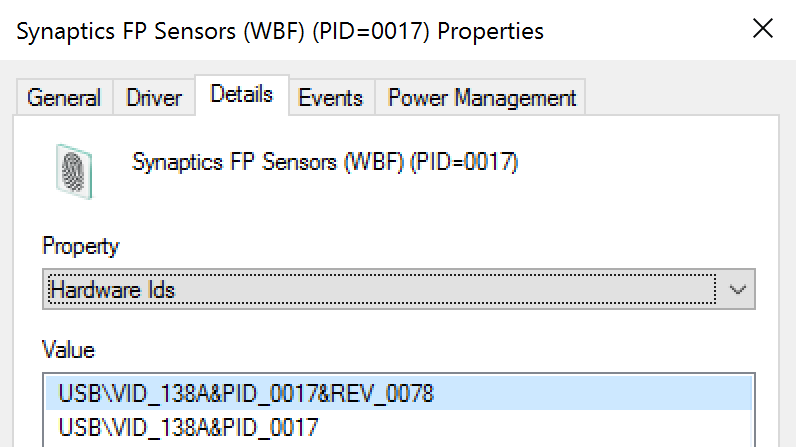
Task: Click the Property label above the dropdown
Action: pos(81,246)
